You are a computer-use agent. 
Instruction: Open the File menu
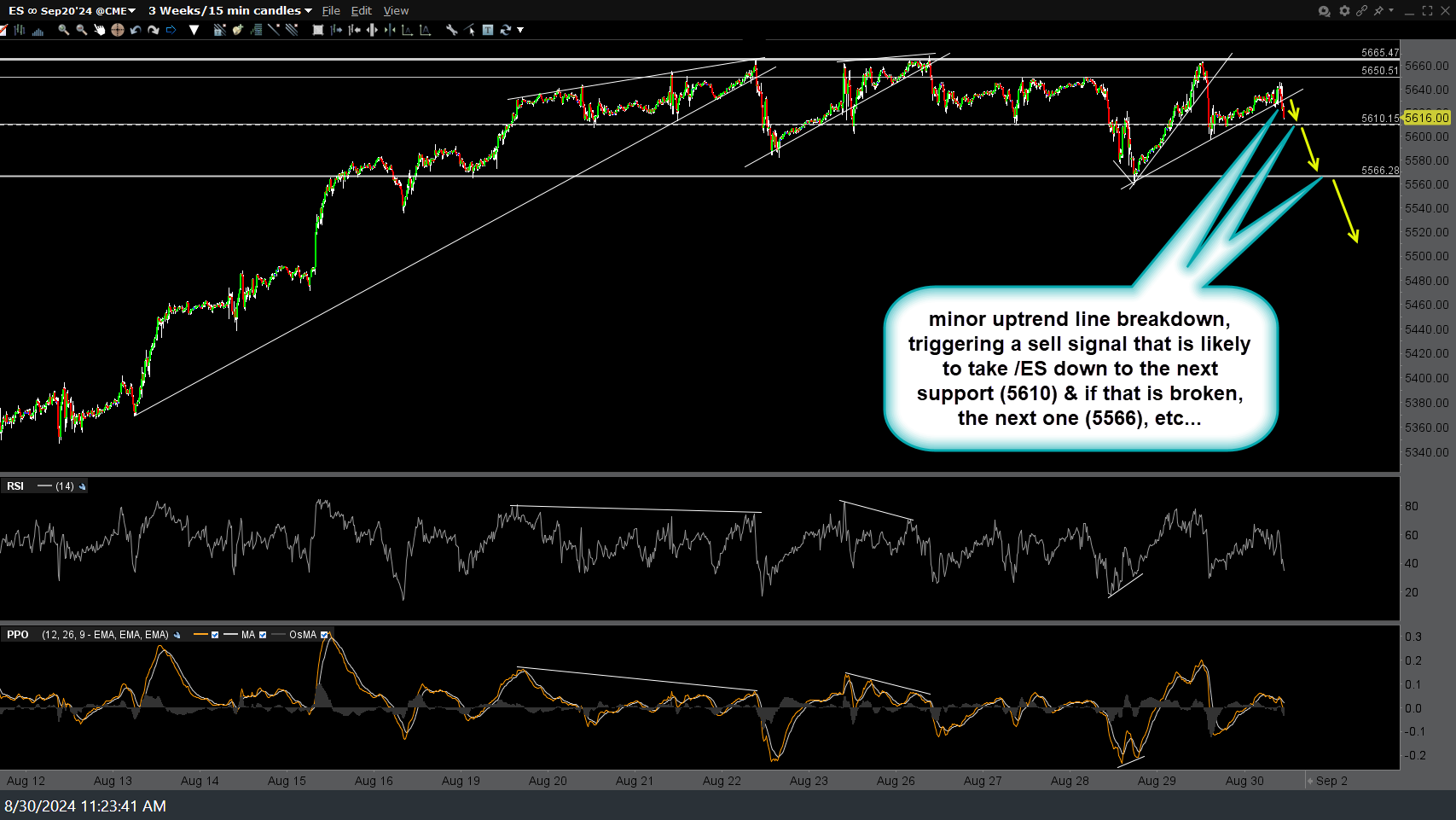331,10
